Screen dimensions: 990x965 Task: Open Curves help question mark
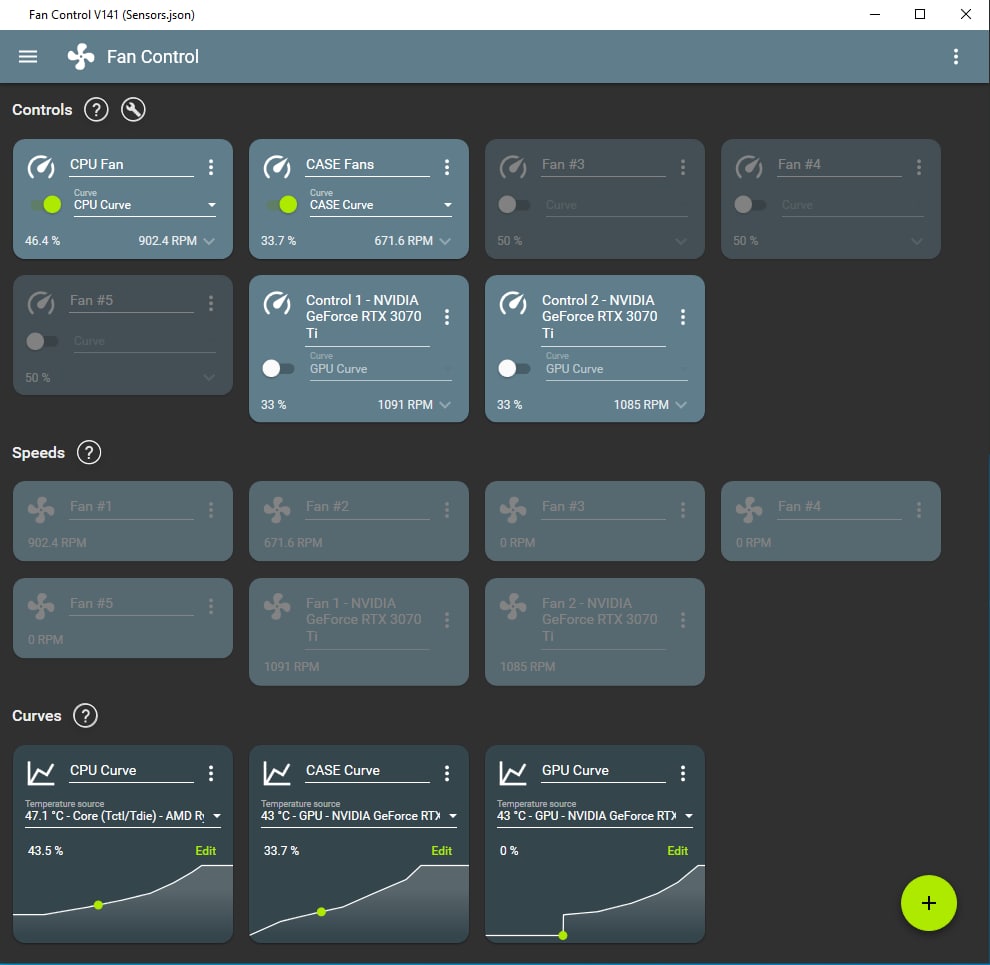coord(85,716)
